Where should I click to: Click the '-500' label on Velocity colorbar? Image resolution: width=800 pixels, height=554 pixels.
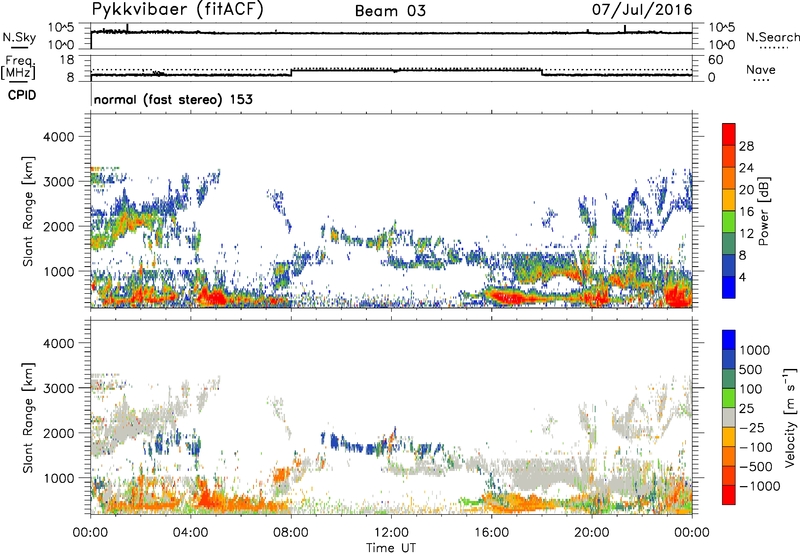(x=756, y=466)
